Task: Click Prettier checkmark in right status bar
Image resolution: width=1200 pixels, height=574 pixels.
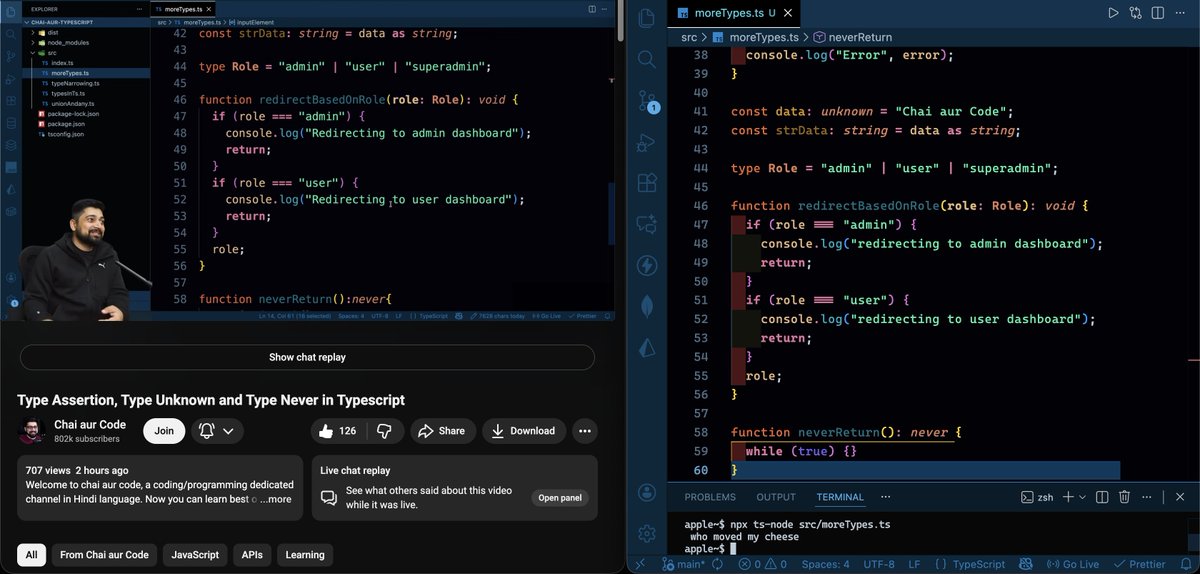Action: coord(1138,564)
